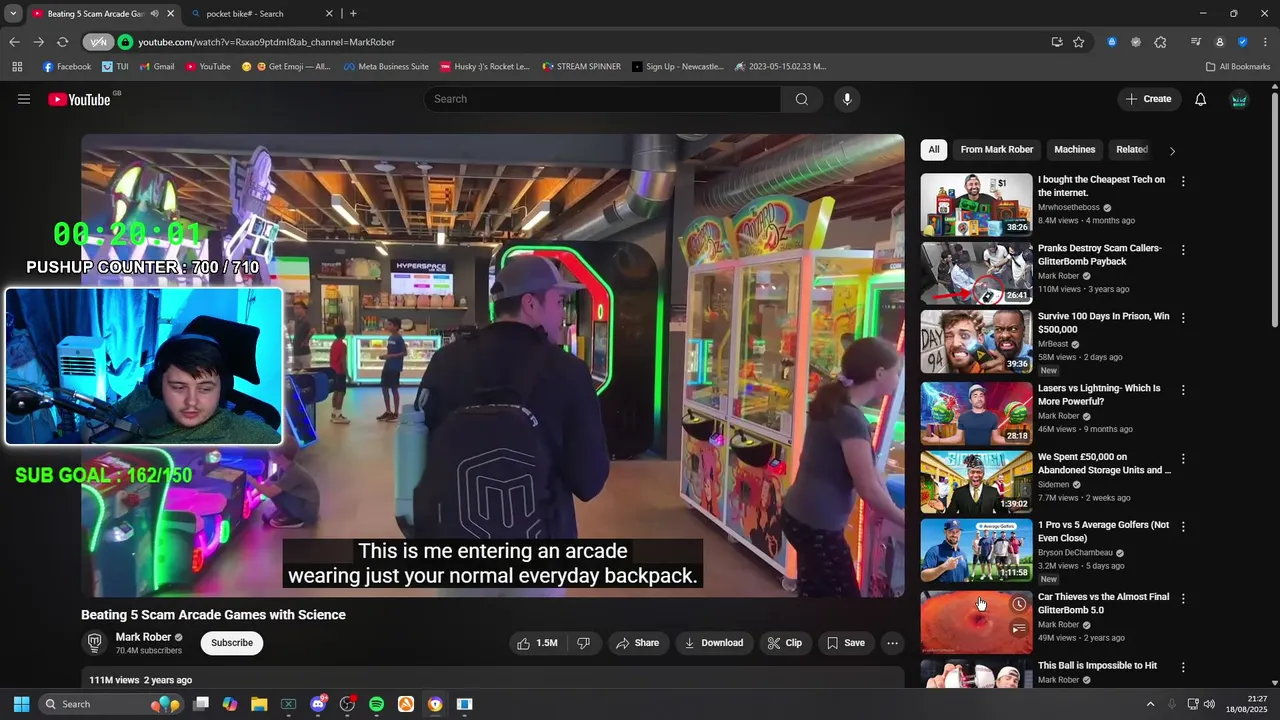Click the YouTube search input field
The height and width of the screenshot is (720, 1280).
[x=602, y=99]
